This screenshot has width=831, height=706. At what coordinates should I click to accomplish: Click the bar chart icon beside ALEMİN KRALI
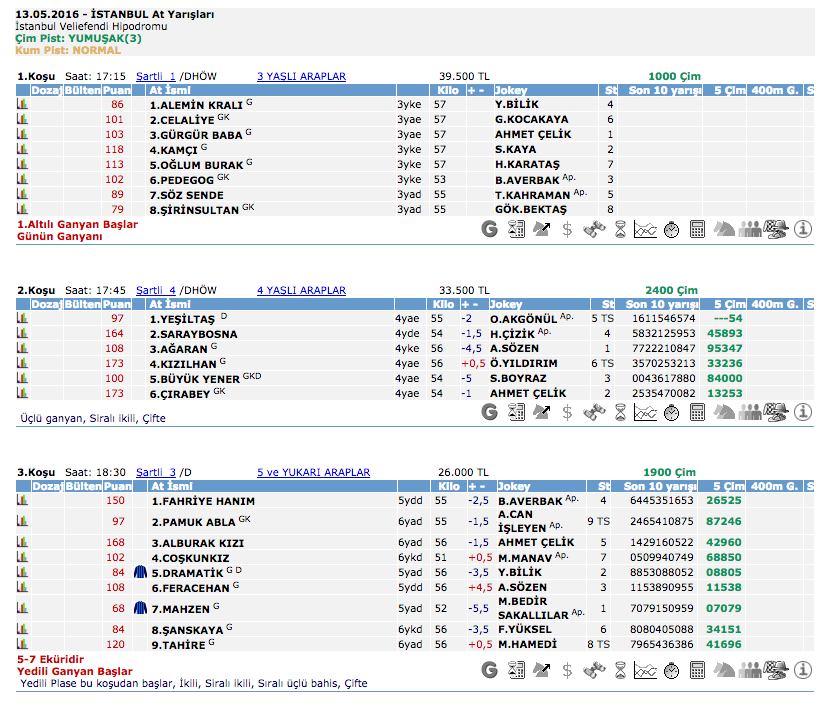[22, 104]
